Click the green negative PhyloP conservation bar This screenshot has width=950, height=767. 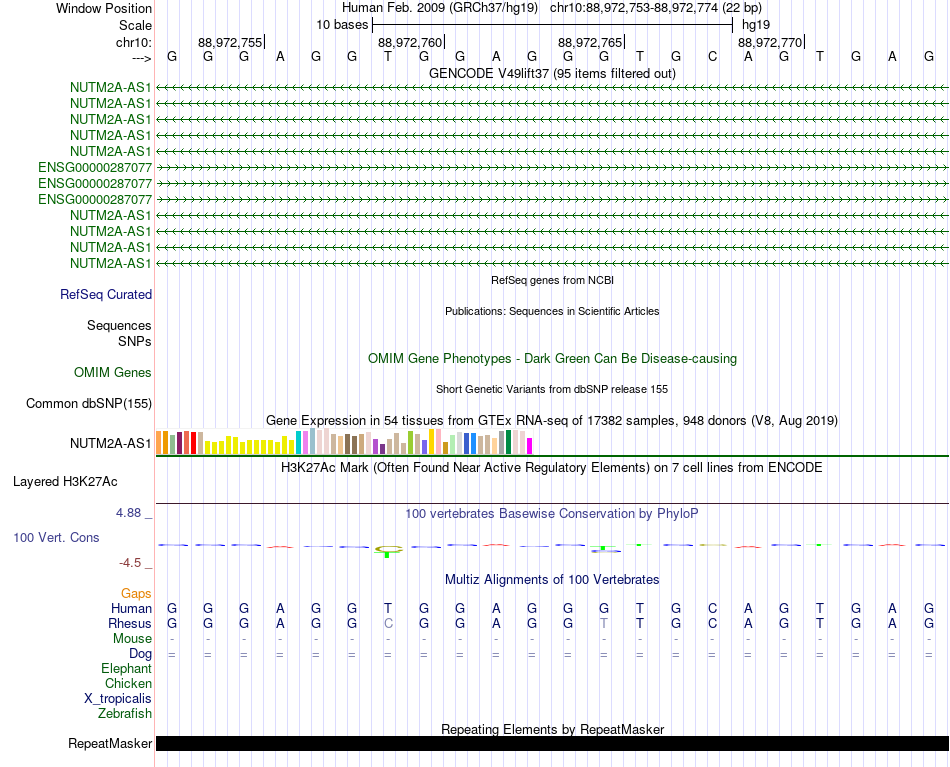pyautogui.click(x=387, y=554)
